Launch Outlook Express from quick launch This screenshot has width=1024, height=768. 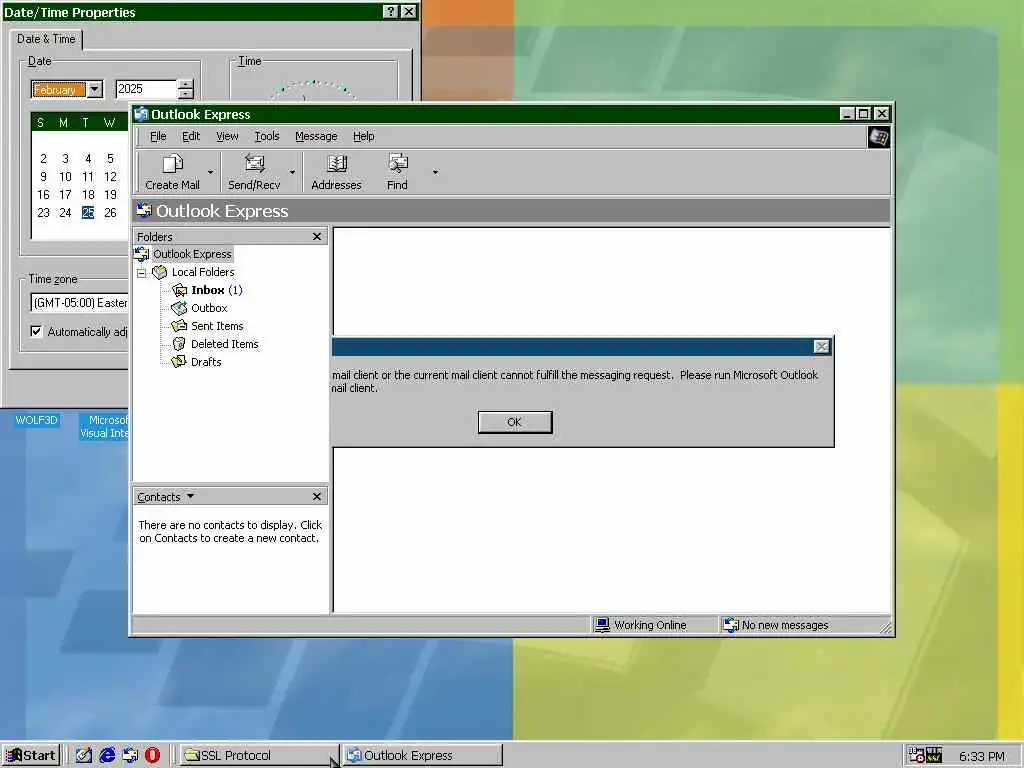pos(130,756)
